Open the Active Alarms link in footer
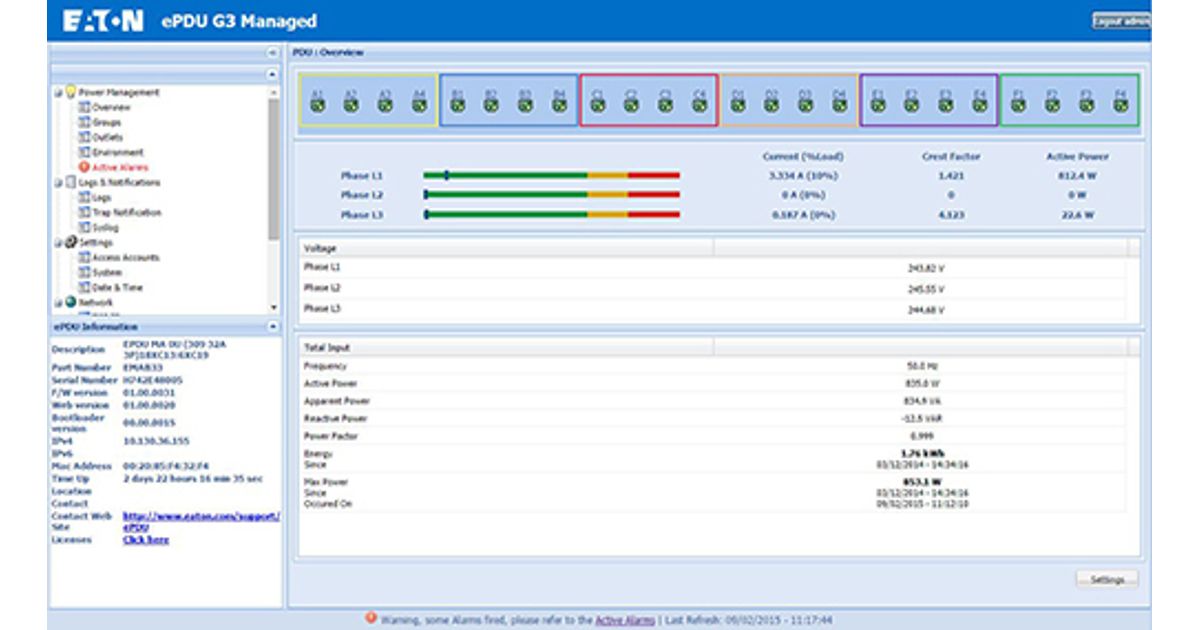This screenshot has width=1200, height=630. click(x=624, y=620)
